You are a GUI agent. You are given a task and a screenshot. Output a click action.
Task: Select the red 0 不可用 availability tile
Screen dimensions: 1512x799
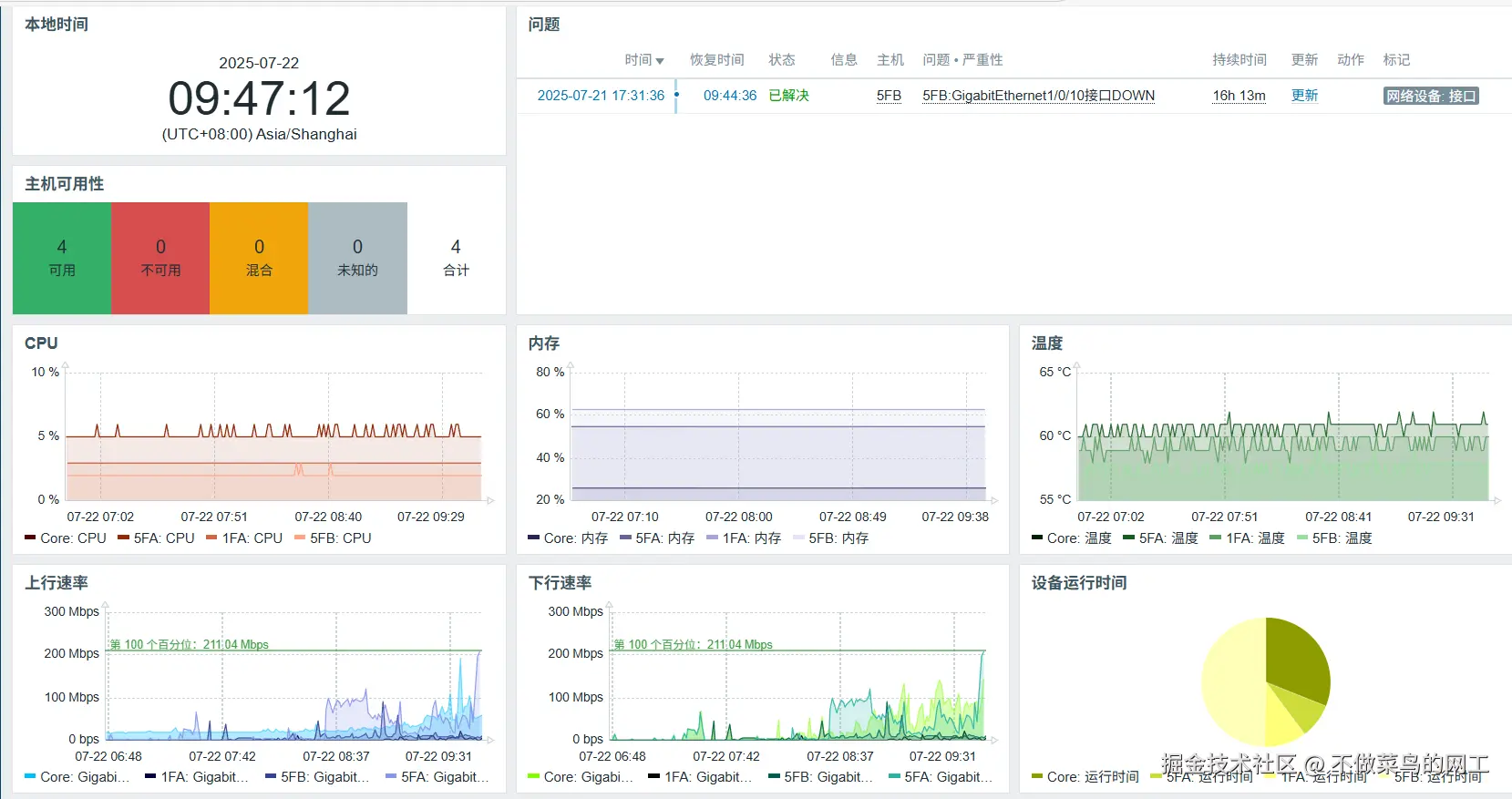tap(160, 258)
